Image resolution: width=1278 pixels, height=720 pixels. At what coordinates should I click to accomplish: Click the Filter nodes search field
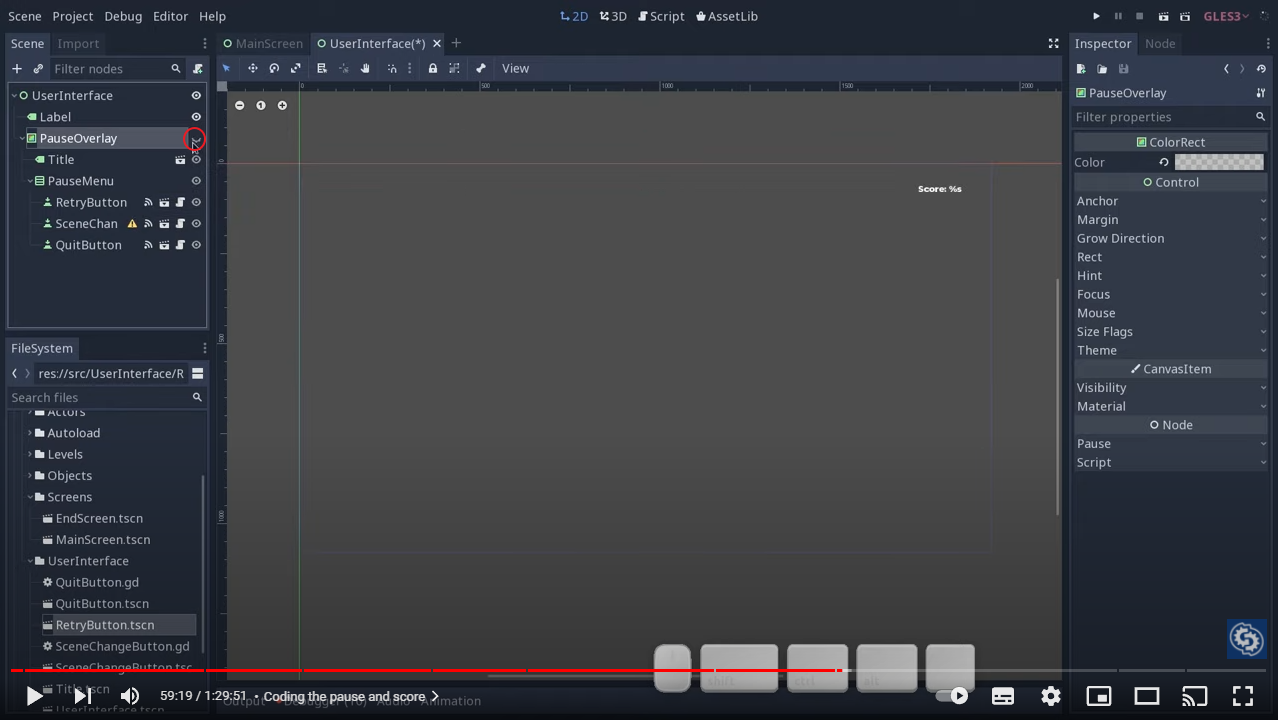pyautogui.click(x=116, y=69)
